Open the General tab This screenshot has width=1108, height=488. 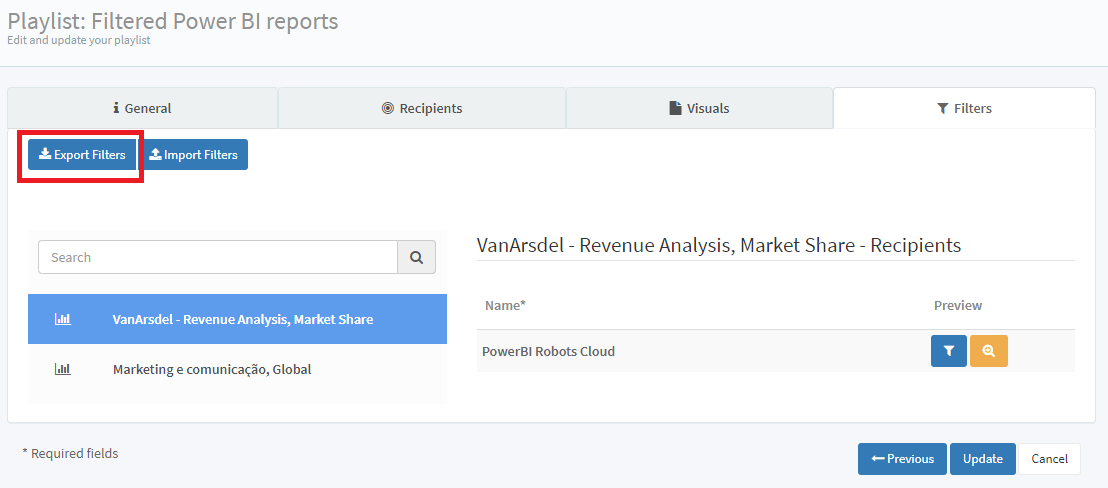coord(142,108)
